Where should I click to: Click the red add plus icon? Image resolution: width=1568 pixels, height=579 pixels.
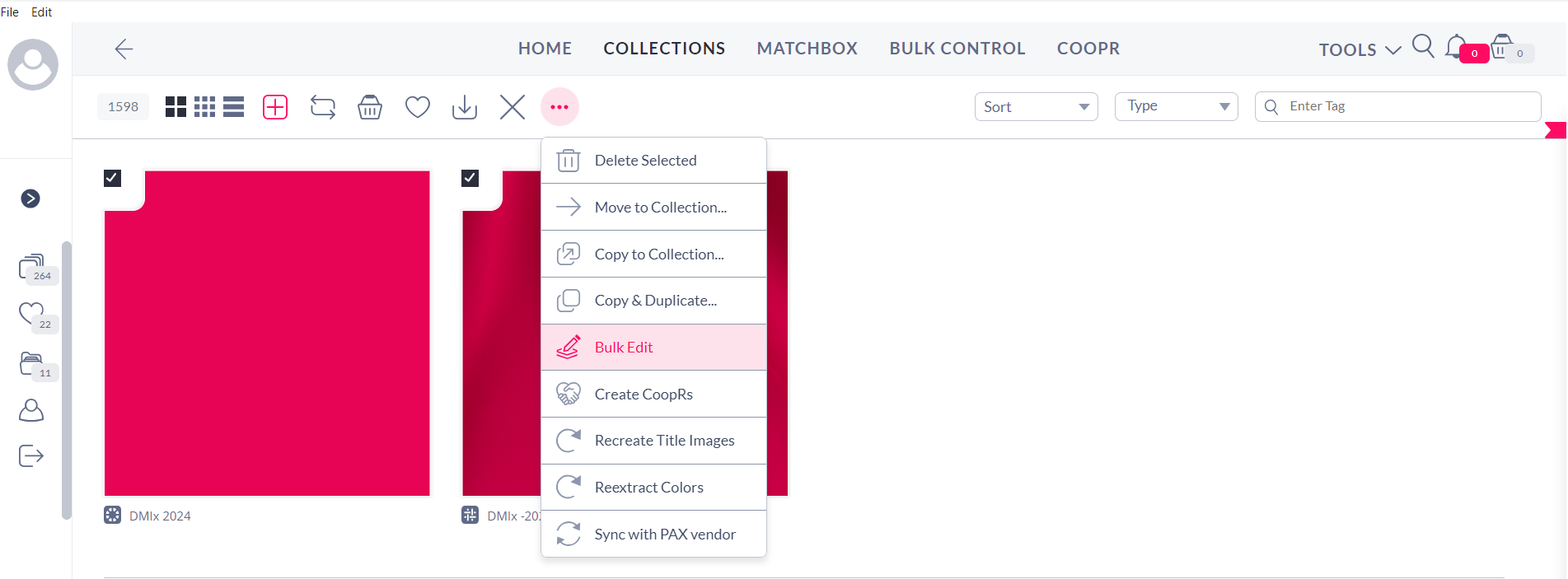(x=275, y=107)
